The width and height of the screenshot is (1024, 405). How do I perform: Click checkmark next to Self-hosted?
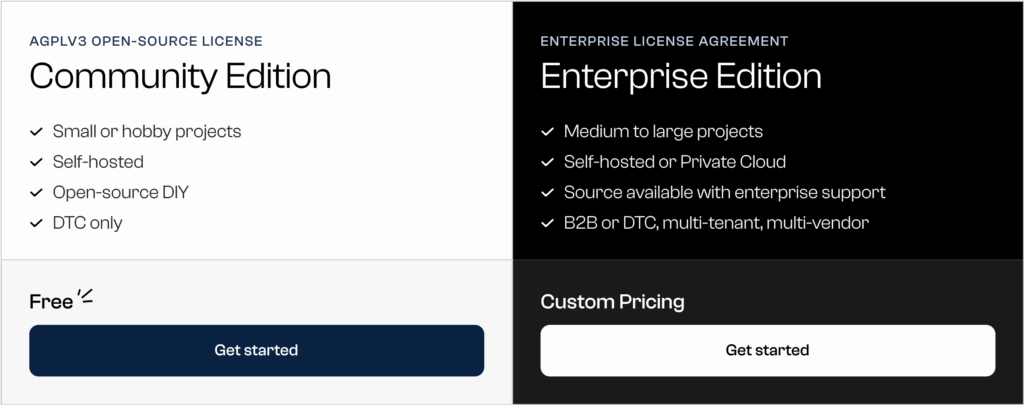pyautogui.click(x=36, y=162)
